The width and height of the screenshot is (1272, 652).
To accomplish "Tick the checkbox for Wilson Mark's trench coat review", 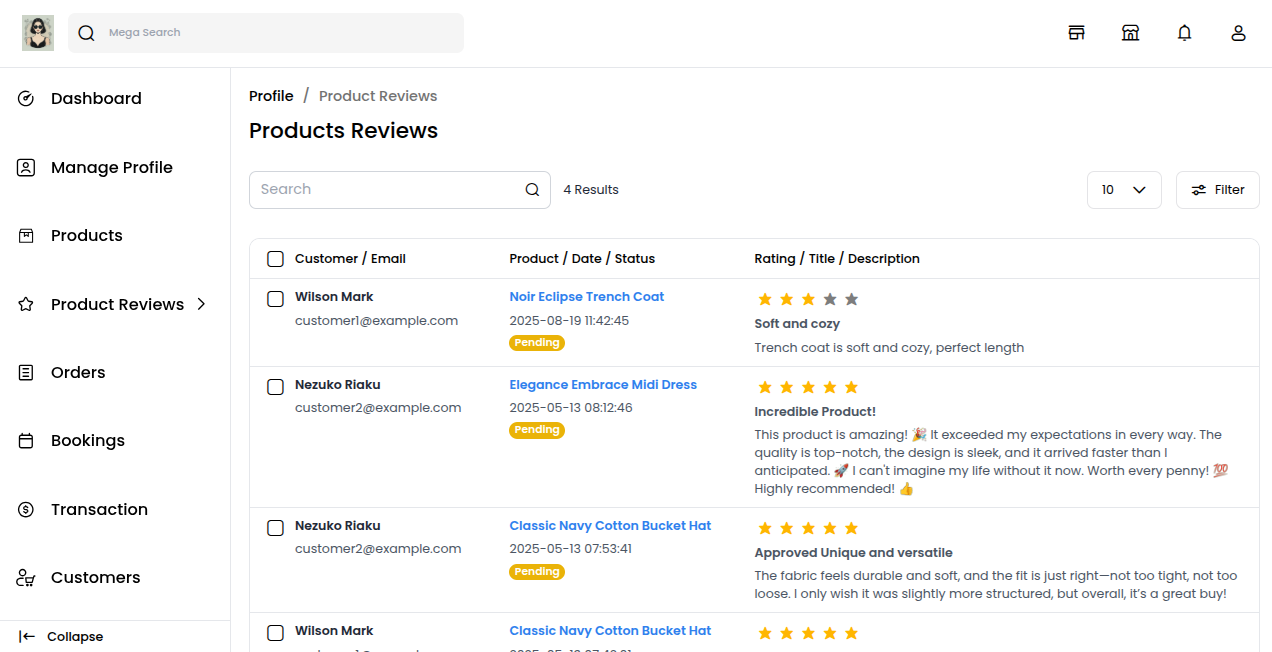I will 275,298.
